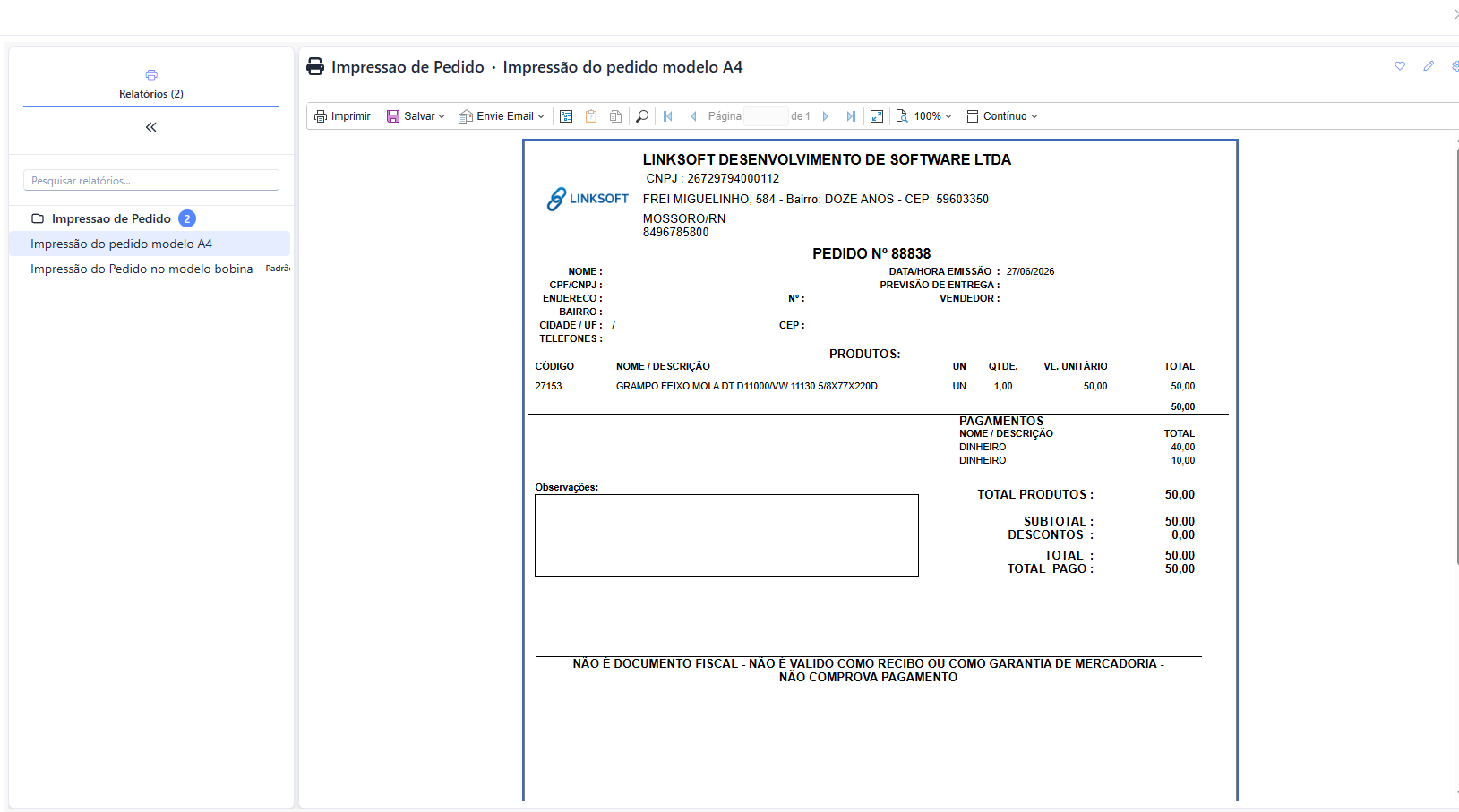
Task: Click the printer icon beside report title
Action: pos(315,66)
